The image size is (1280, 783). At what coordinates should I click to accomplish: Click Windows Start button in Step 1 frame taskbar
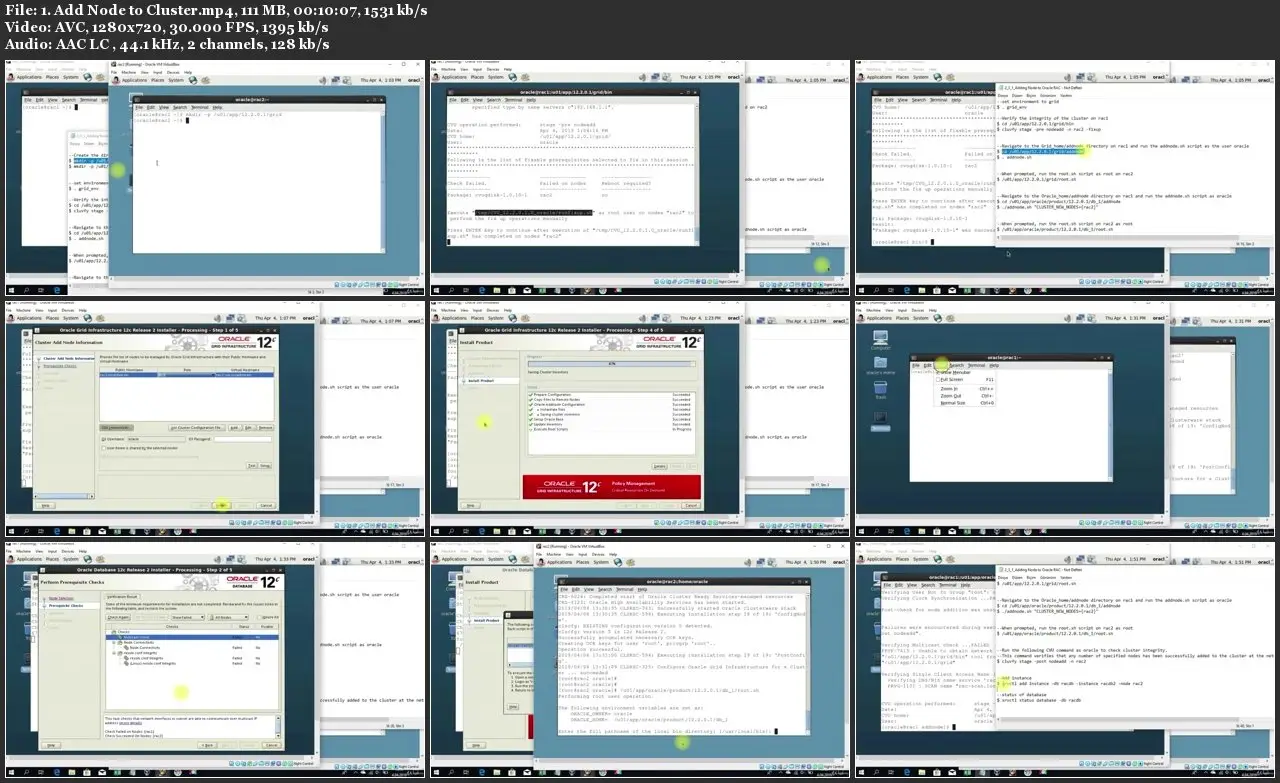point(10,531)
